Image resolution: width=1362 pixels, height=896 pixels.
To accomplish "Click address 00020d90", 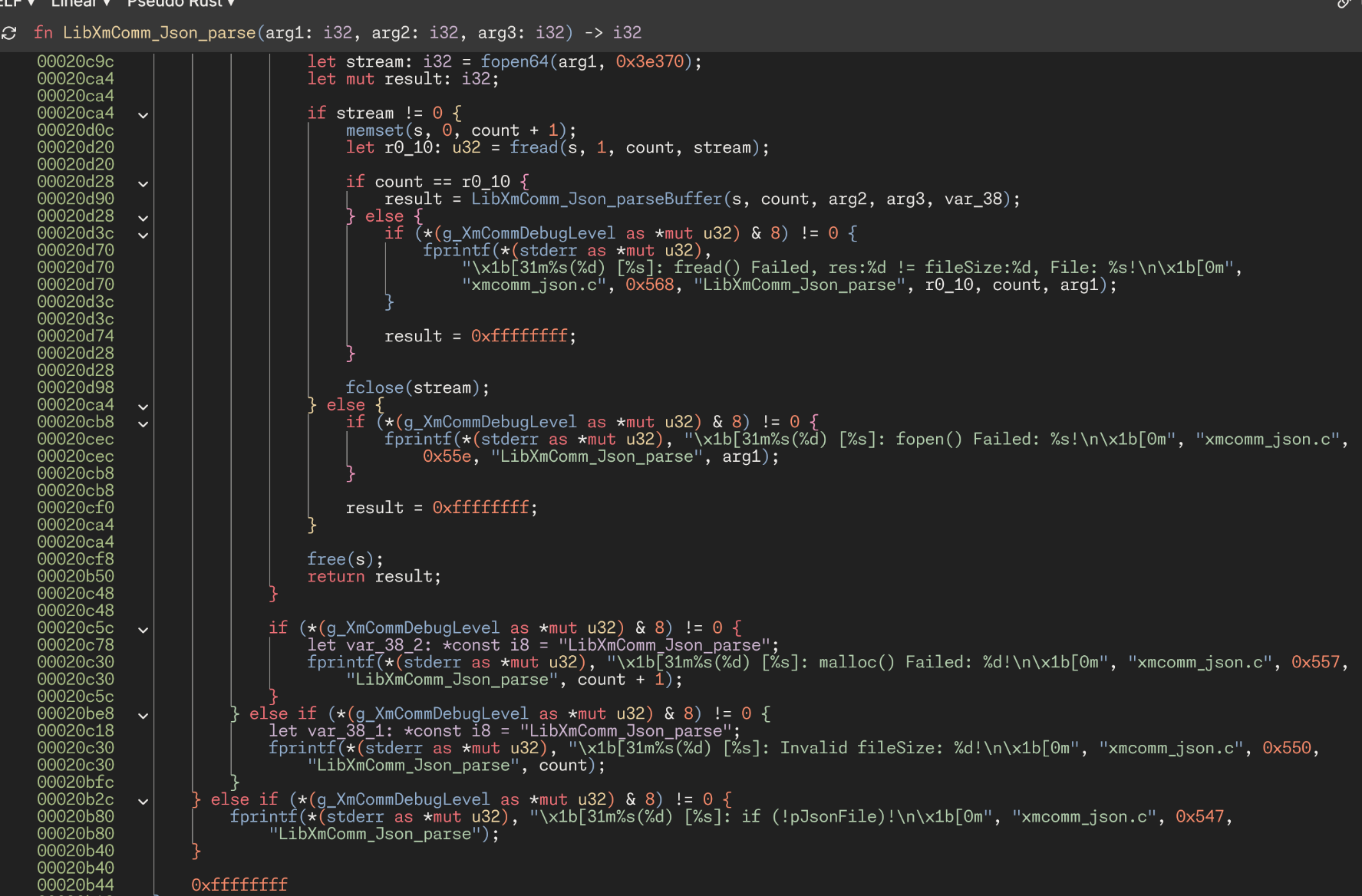I will tap(75, 199).
